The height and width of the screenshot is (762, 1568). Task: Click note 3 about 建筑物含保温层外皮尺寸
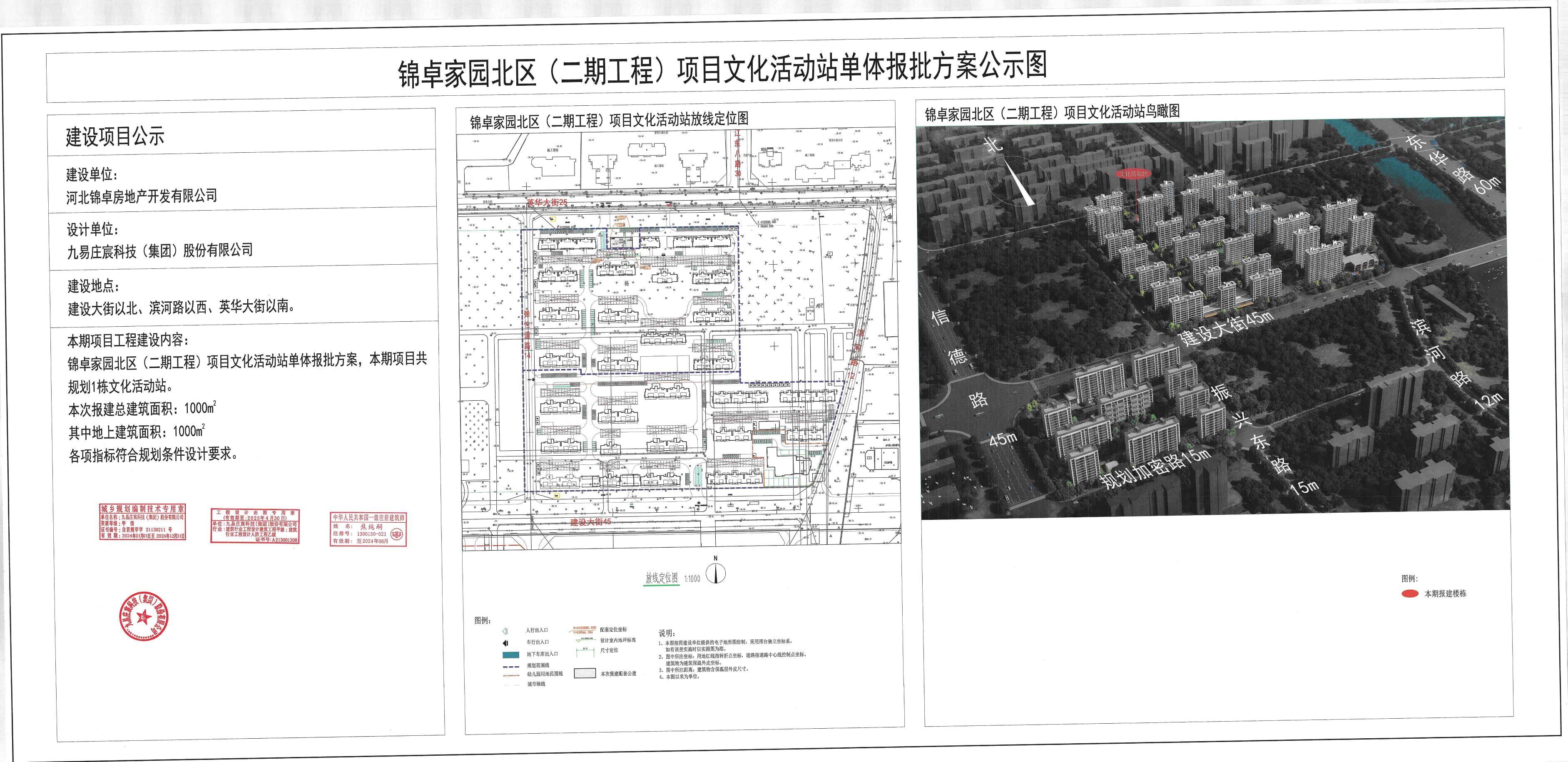pyautogui.click(x=704, y=670)
